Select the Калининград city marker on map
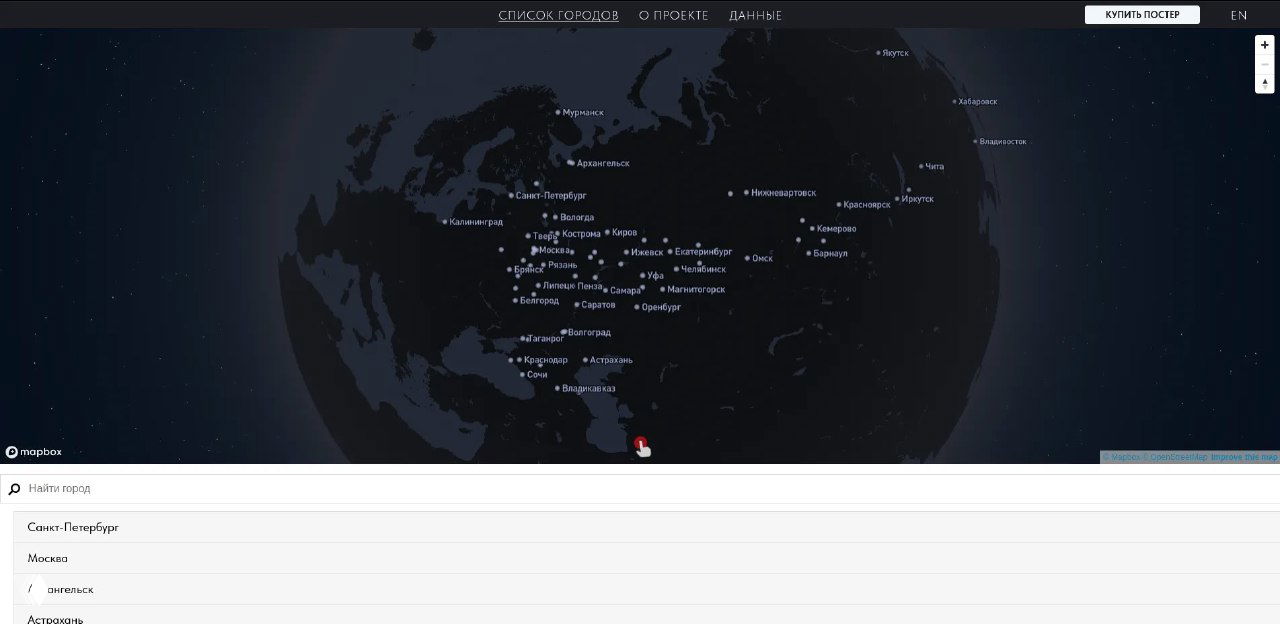The height and width of the screenshot is (624, 1280). click(x=445, y=222)
